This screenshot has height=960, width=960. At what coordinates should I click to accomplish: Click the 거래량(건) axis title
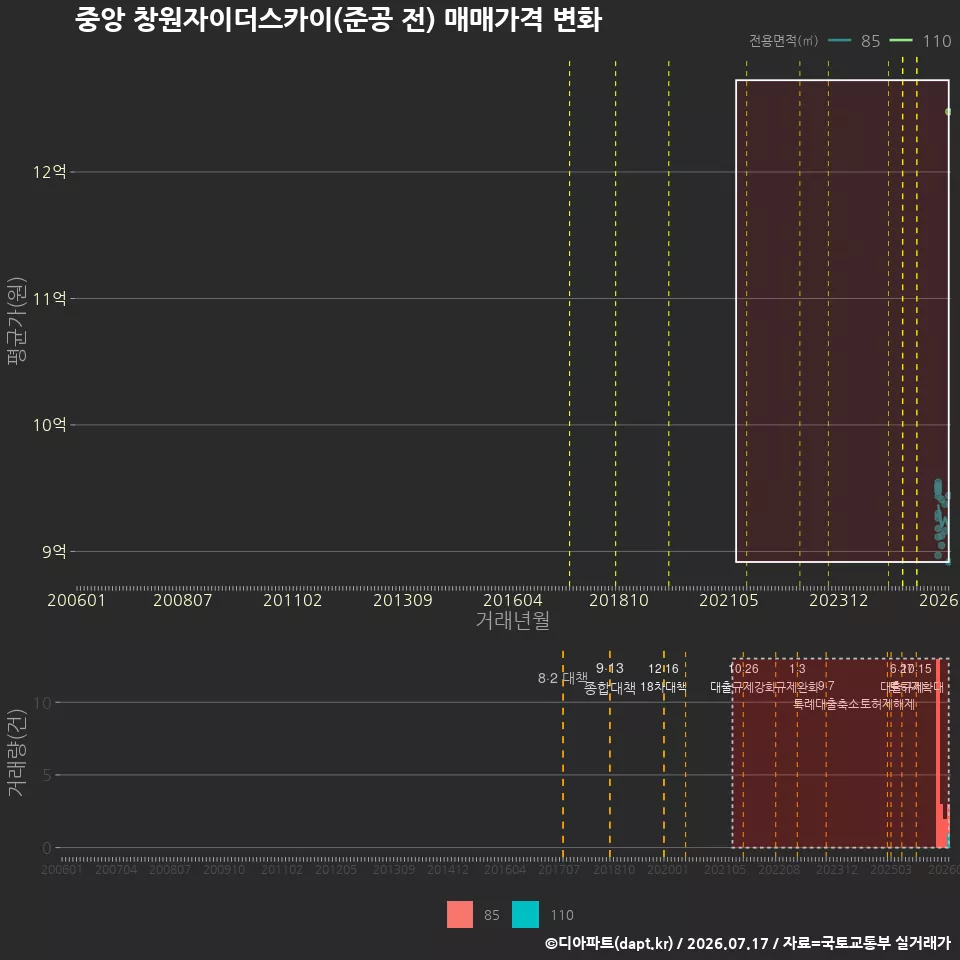tap(17, 754)
